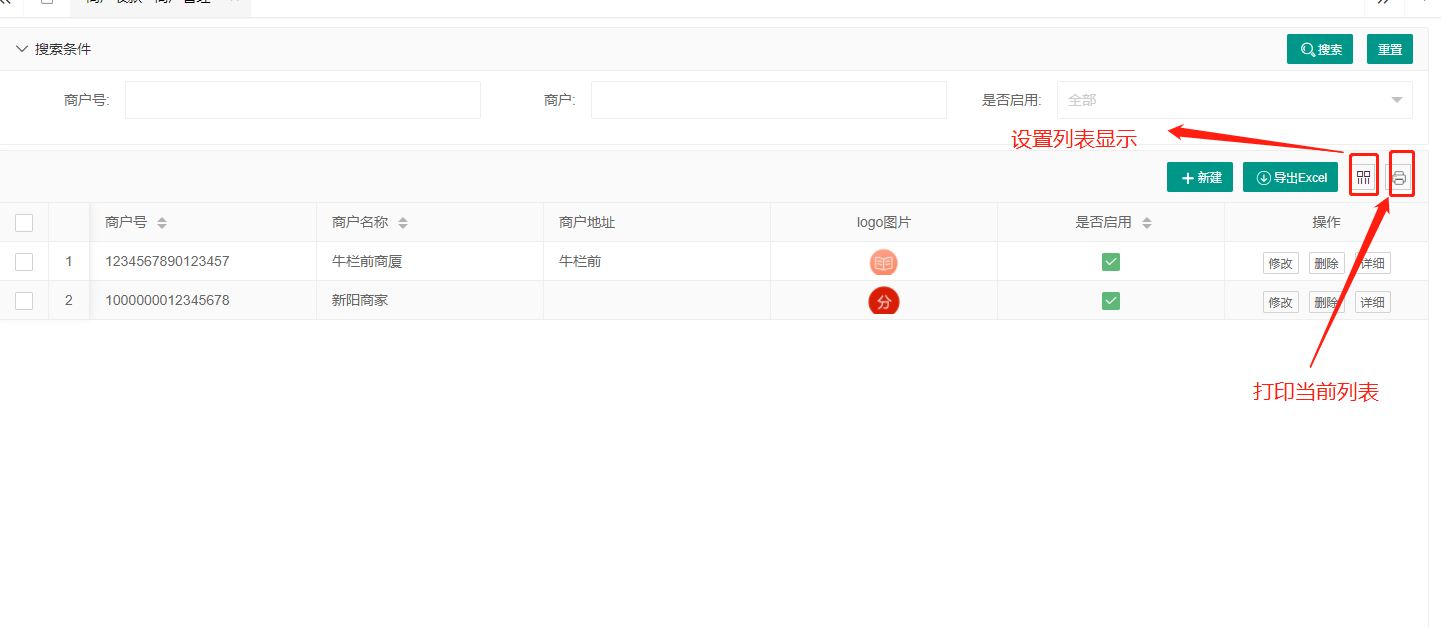The image size is (1441, 628).
Task: Check the select-all header checkbox
Action: 24,222
